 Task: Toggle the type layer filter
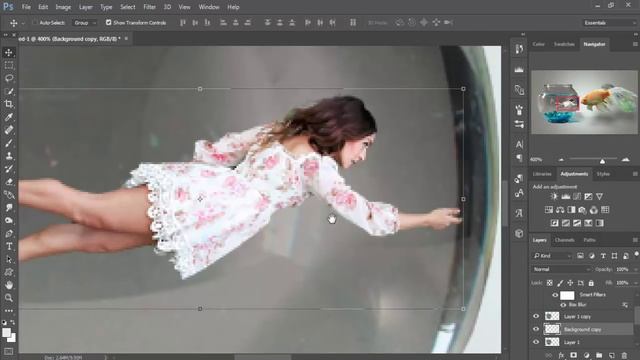click(x=603, y=256)
